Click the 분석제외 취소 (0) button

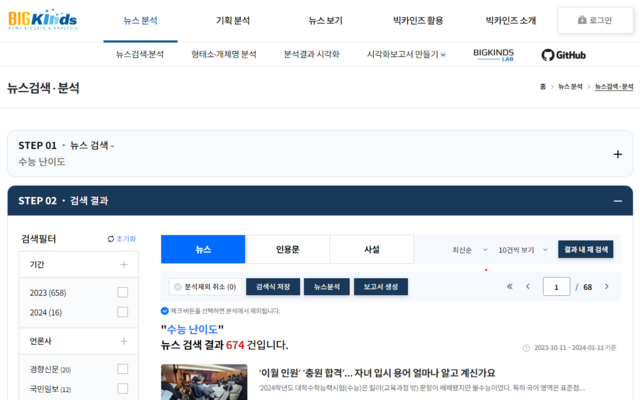click(205, 287)
